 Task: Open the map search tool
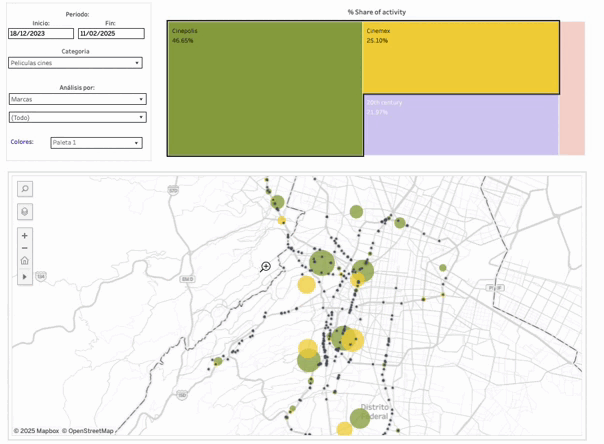pyautogui.click(x=25, y=189)
